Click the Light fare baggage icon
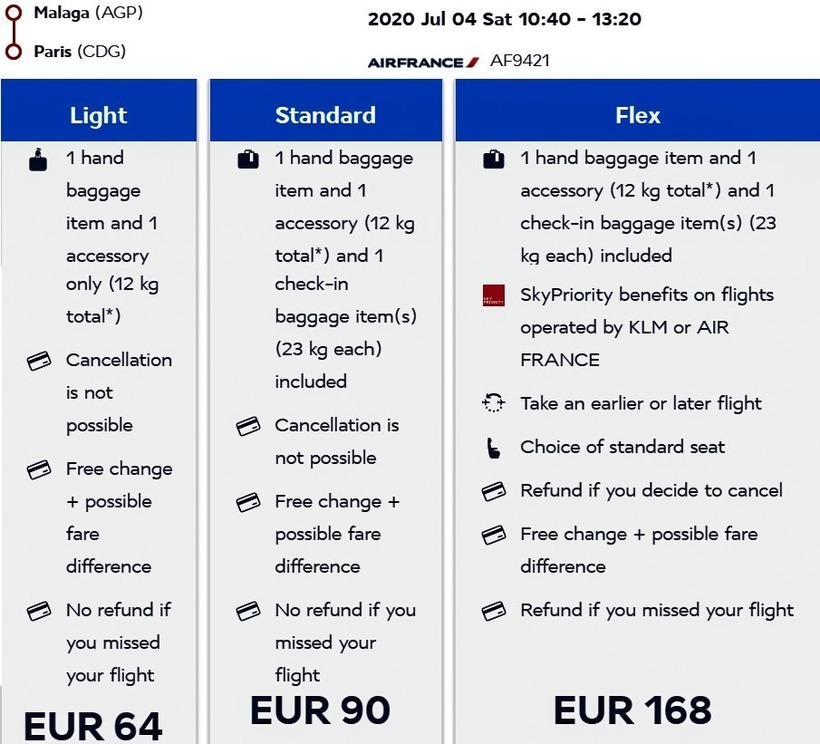The width and height of the screenshot is (820, 744). pos(38,158)
